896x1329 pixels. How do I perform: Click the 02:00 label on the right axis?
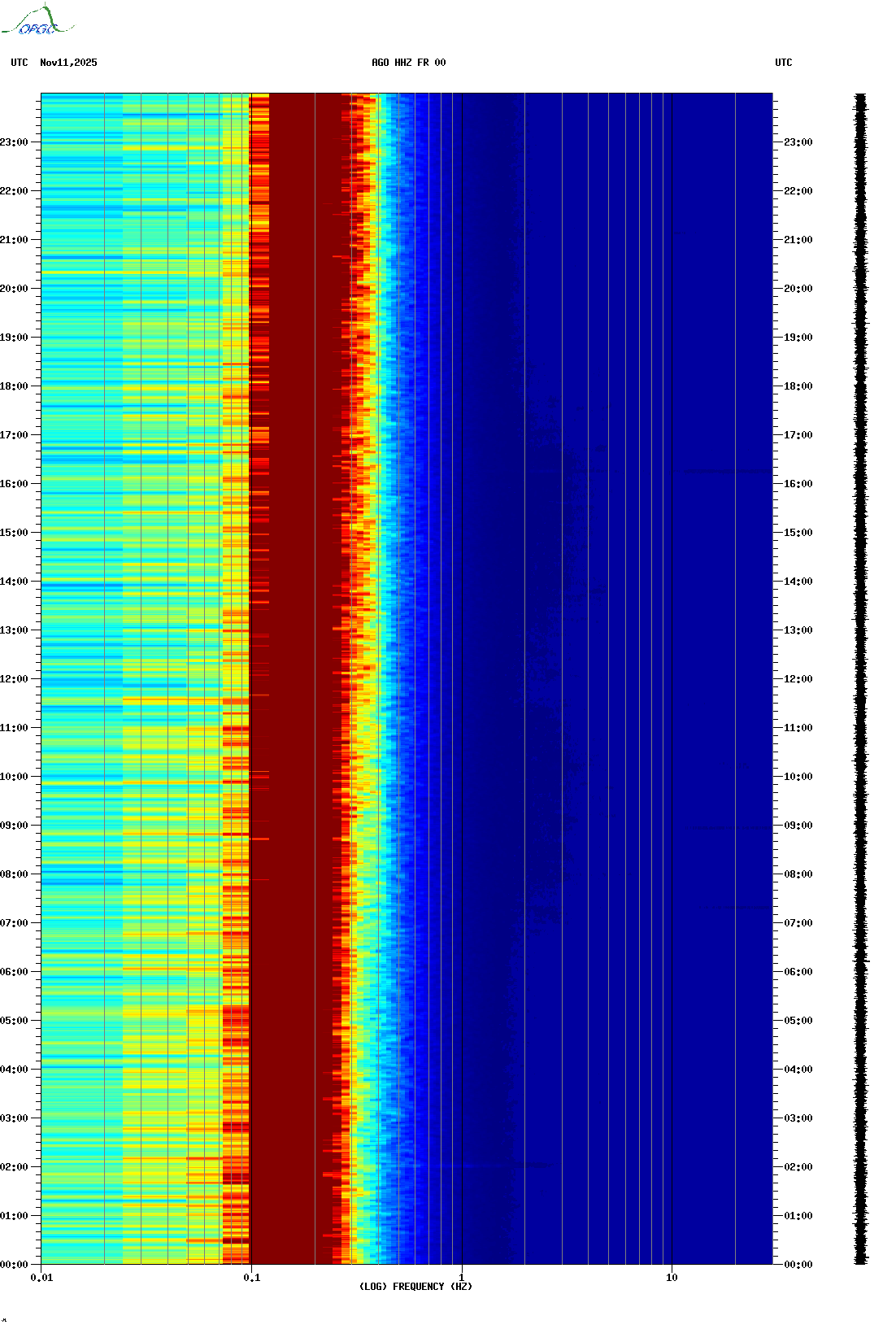click(798, 1167)
